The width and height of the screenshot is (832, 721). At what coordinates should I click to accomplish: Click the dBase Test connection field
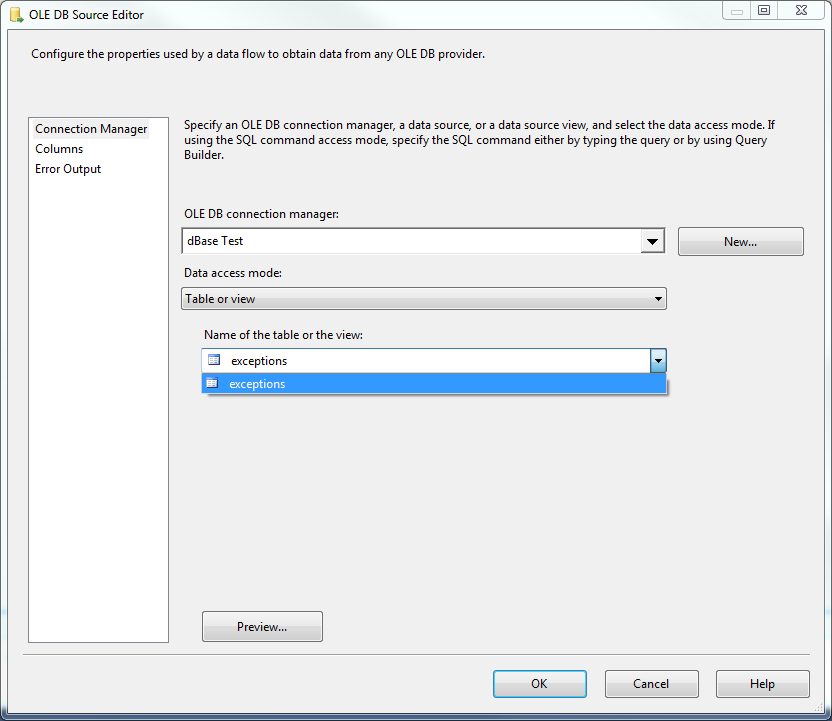pos(411,241)
